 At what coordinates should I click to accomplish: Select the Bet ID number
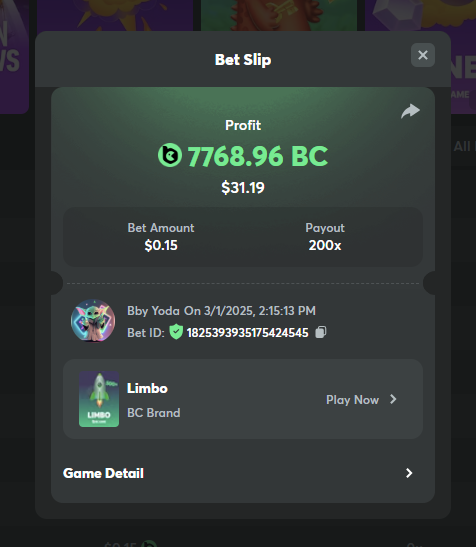[x=247, y=333]
